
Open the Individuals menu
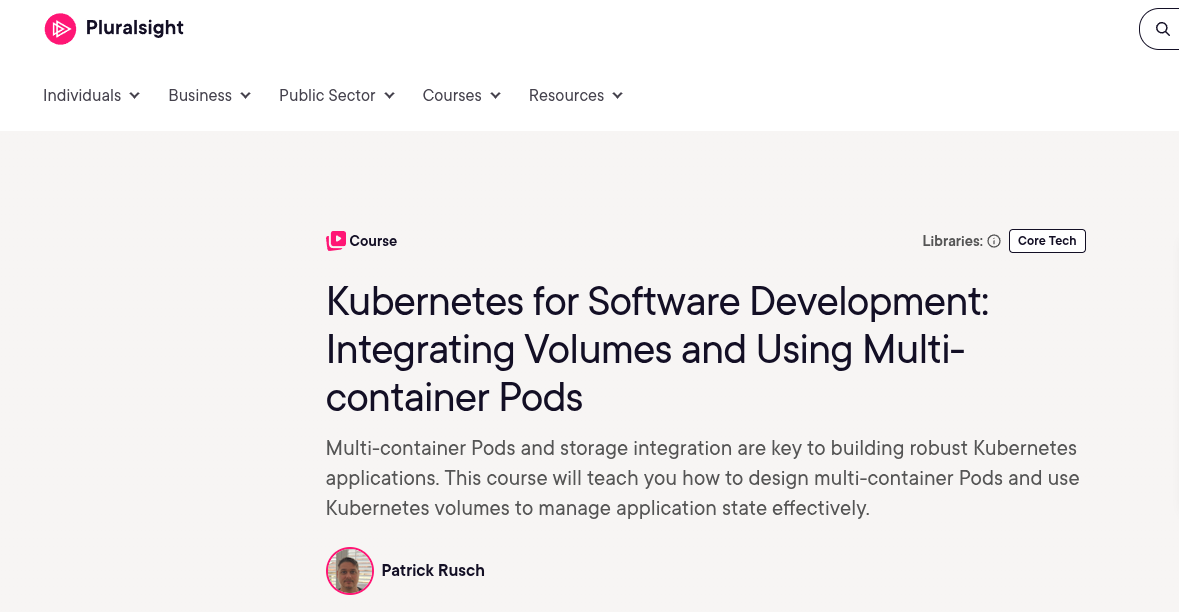pyautogui.click(x=82, y=95)
